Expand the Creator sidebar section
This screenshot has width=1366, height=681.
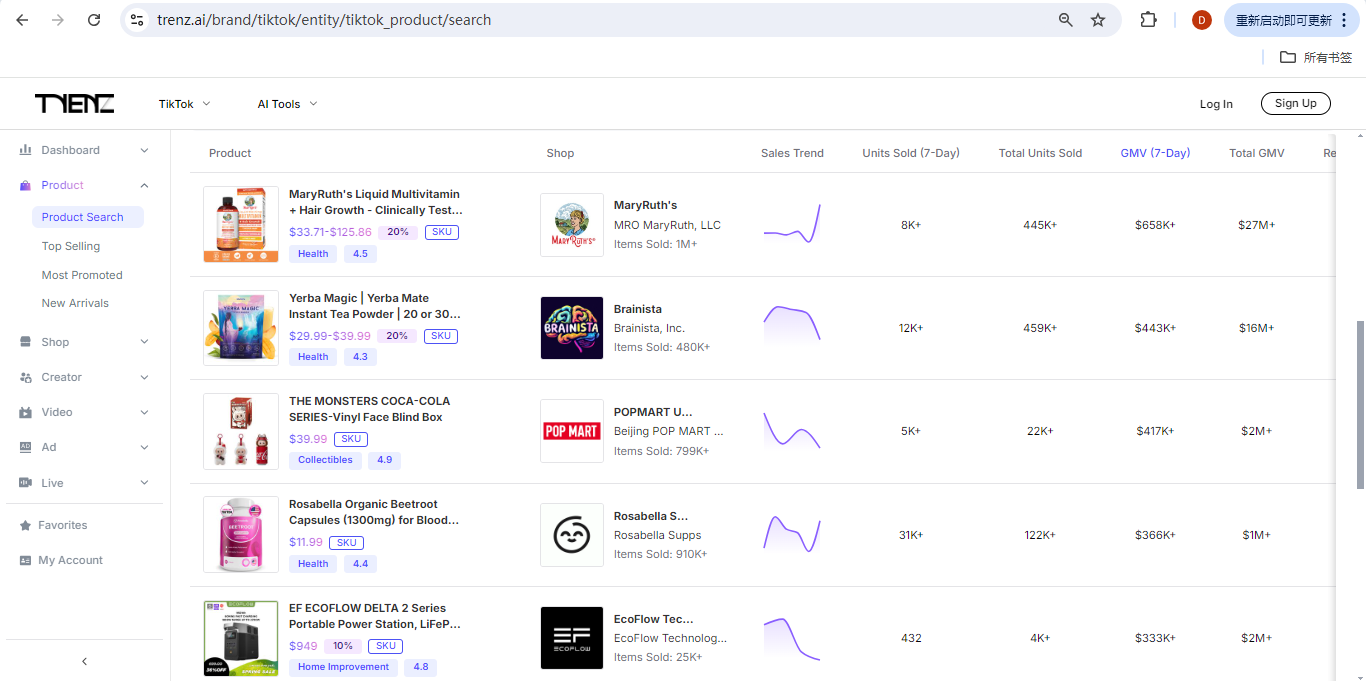point(144,377)
